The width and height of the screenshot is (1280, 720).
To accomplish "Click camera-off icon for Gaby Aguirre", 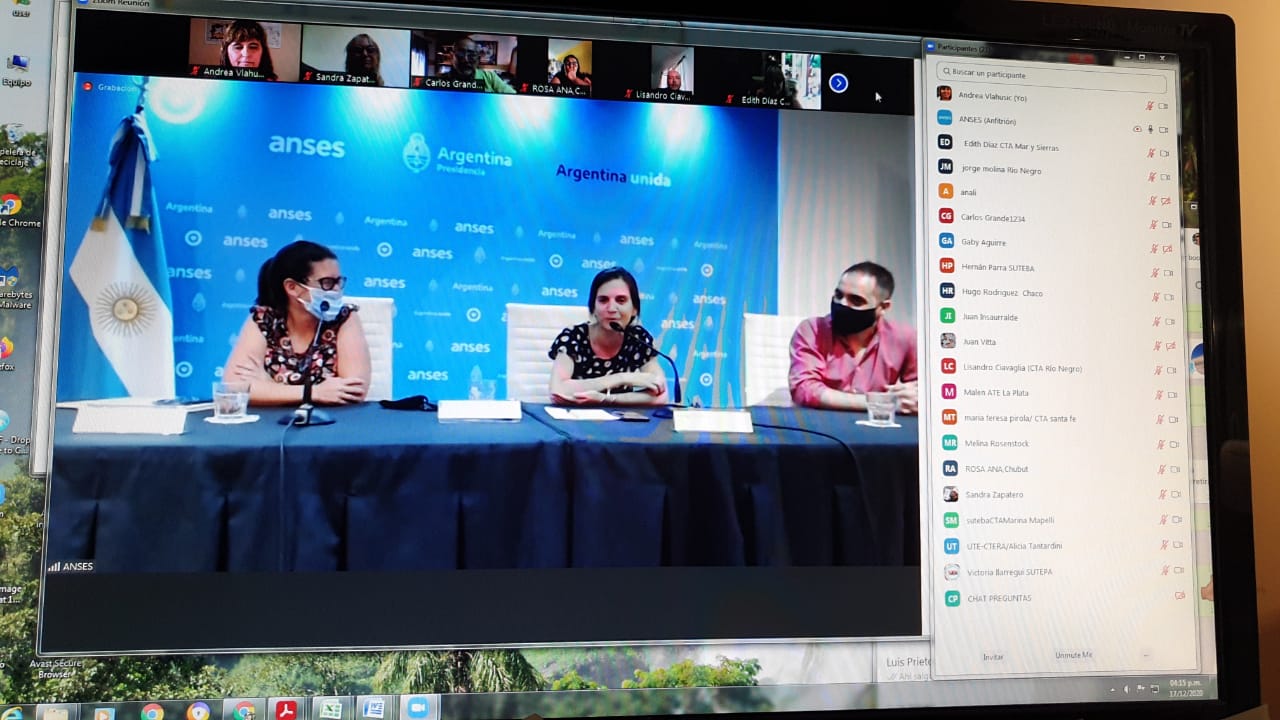I will 1167,249.
